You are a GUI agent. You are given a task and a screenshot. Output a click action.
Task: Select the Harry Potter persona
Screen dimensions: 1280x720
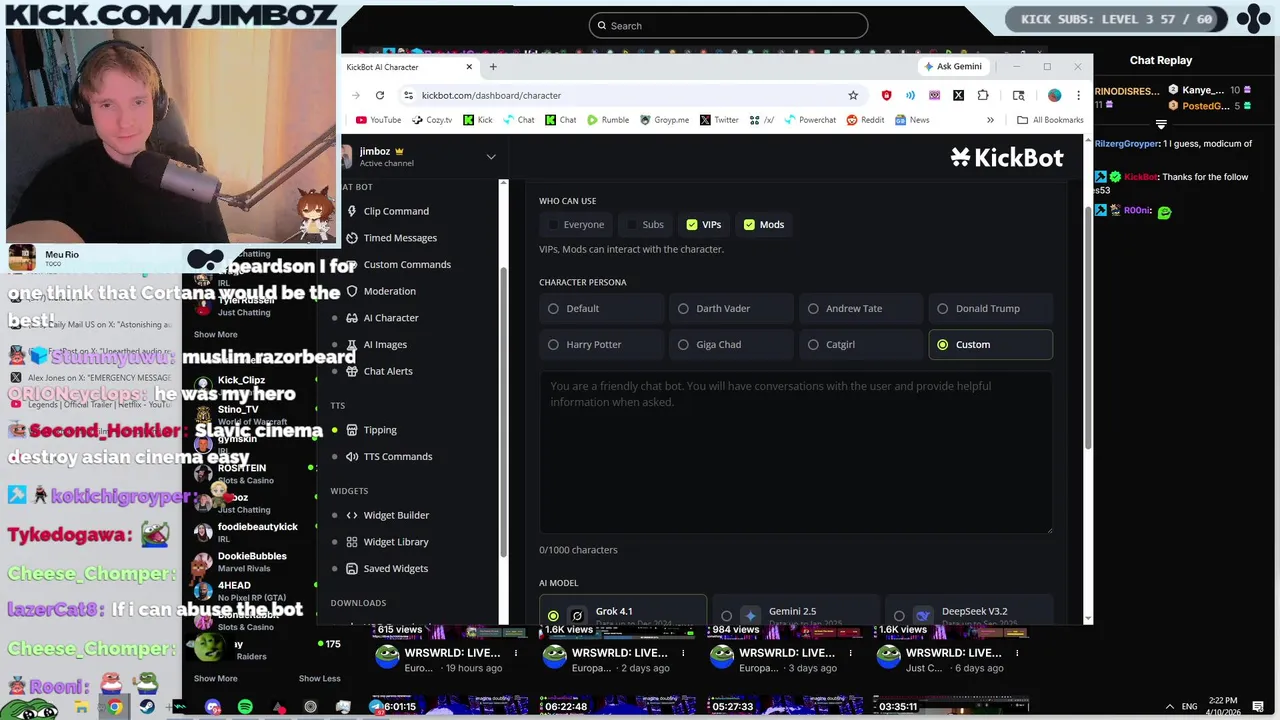point(601,344)
